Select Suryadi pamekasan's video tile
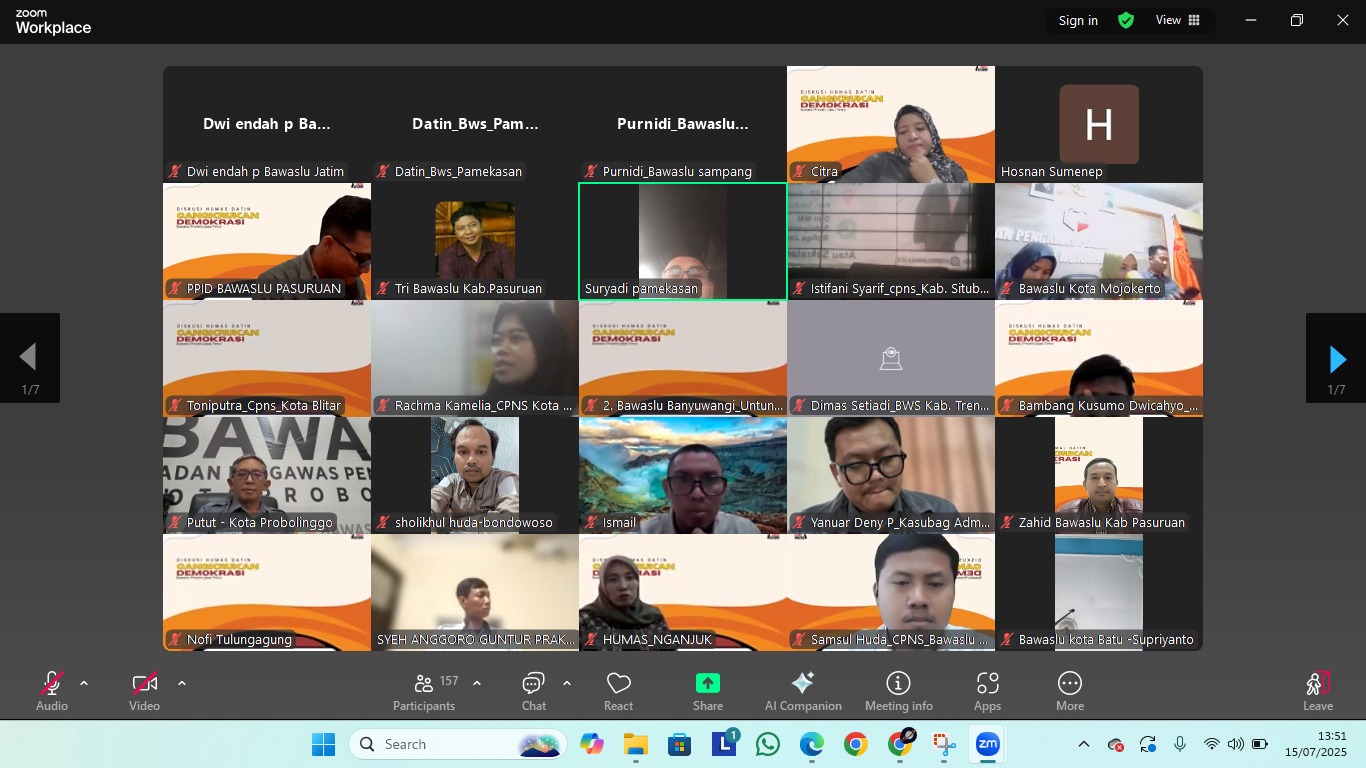 pos(683,240)
